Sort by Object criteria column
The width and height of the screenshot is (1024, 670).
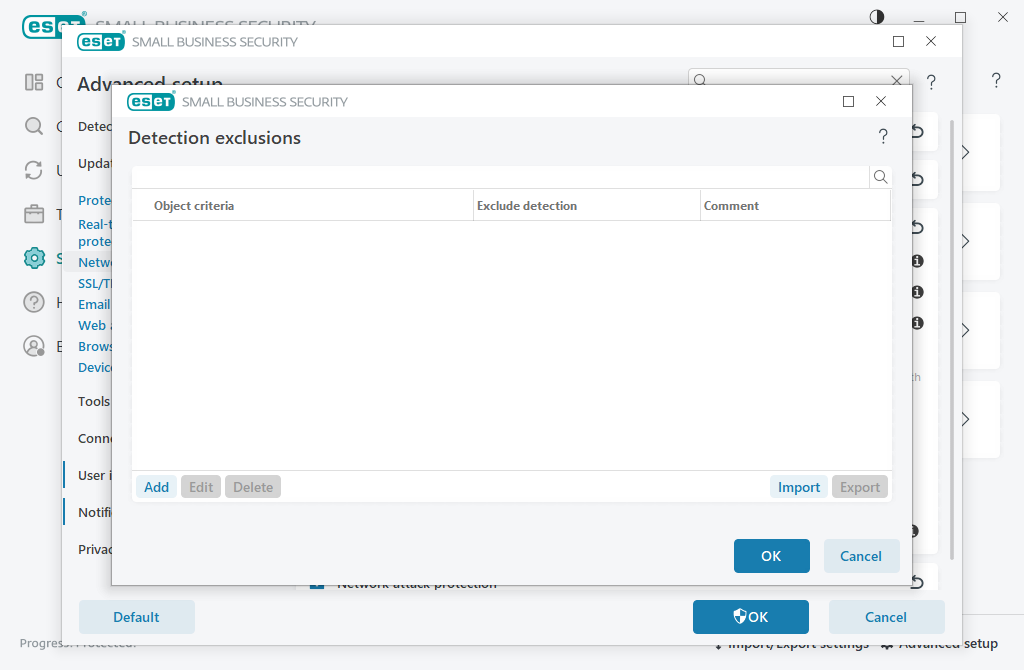tap(302, 206)
